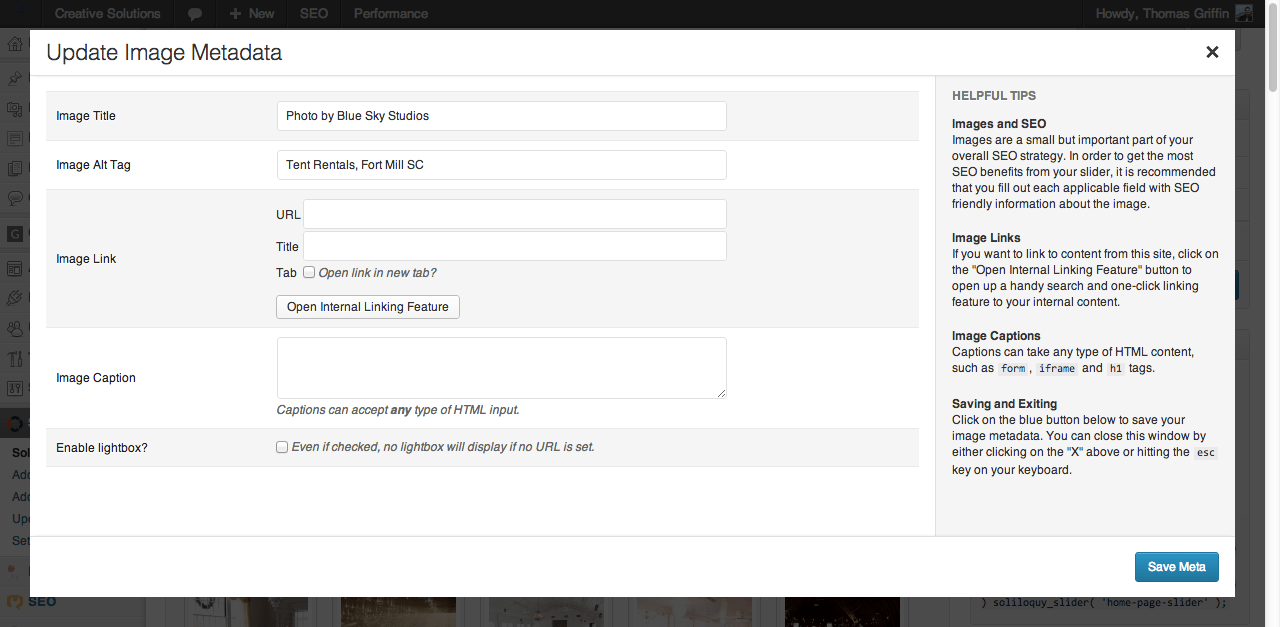Open the SEO item in left sidebar

(42, 602)
